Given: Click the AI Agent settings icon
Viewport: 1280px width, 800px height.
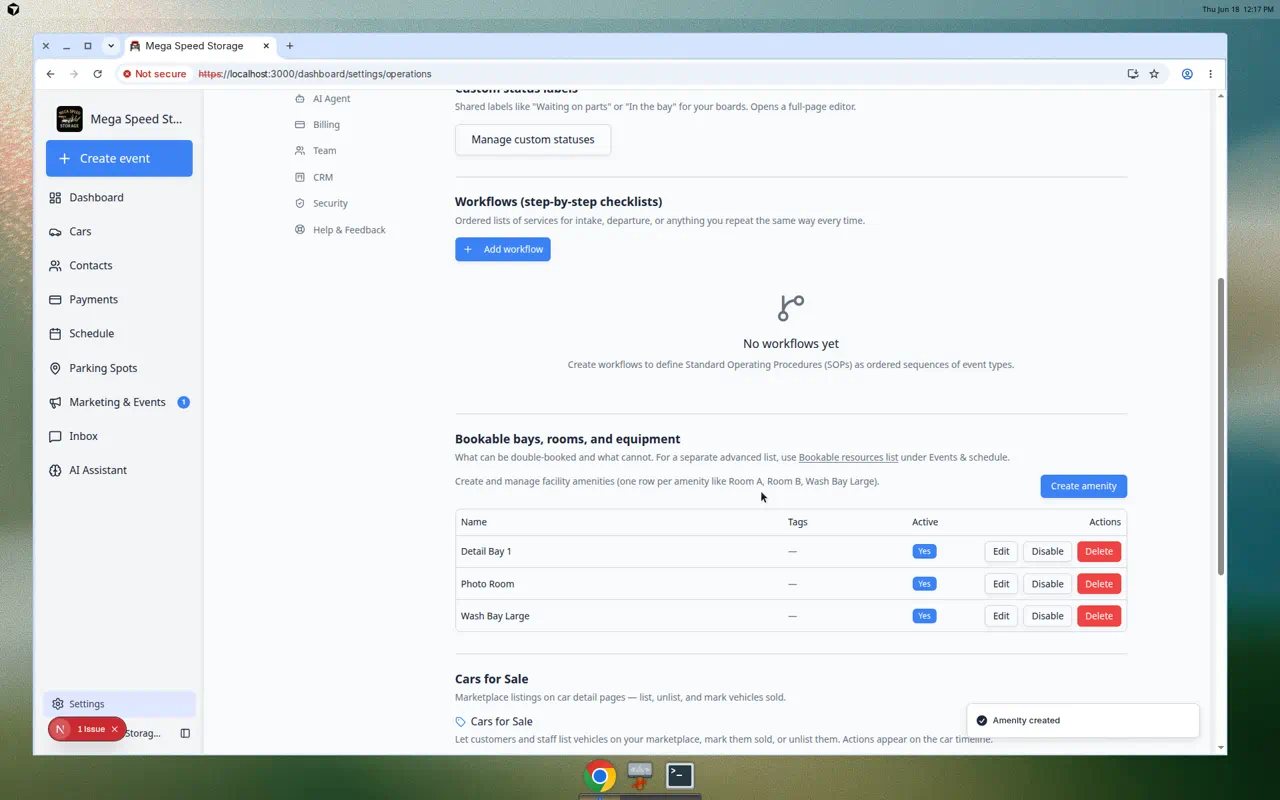Looking at the screenshot, I should [300, 99].
